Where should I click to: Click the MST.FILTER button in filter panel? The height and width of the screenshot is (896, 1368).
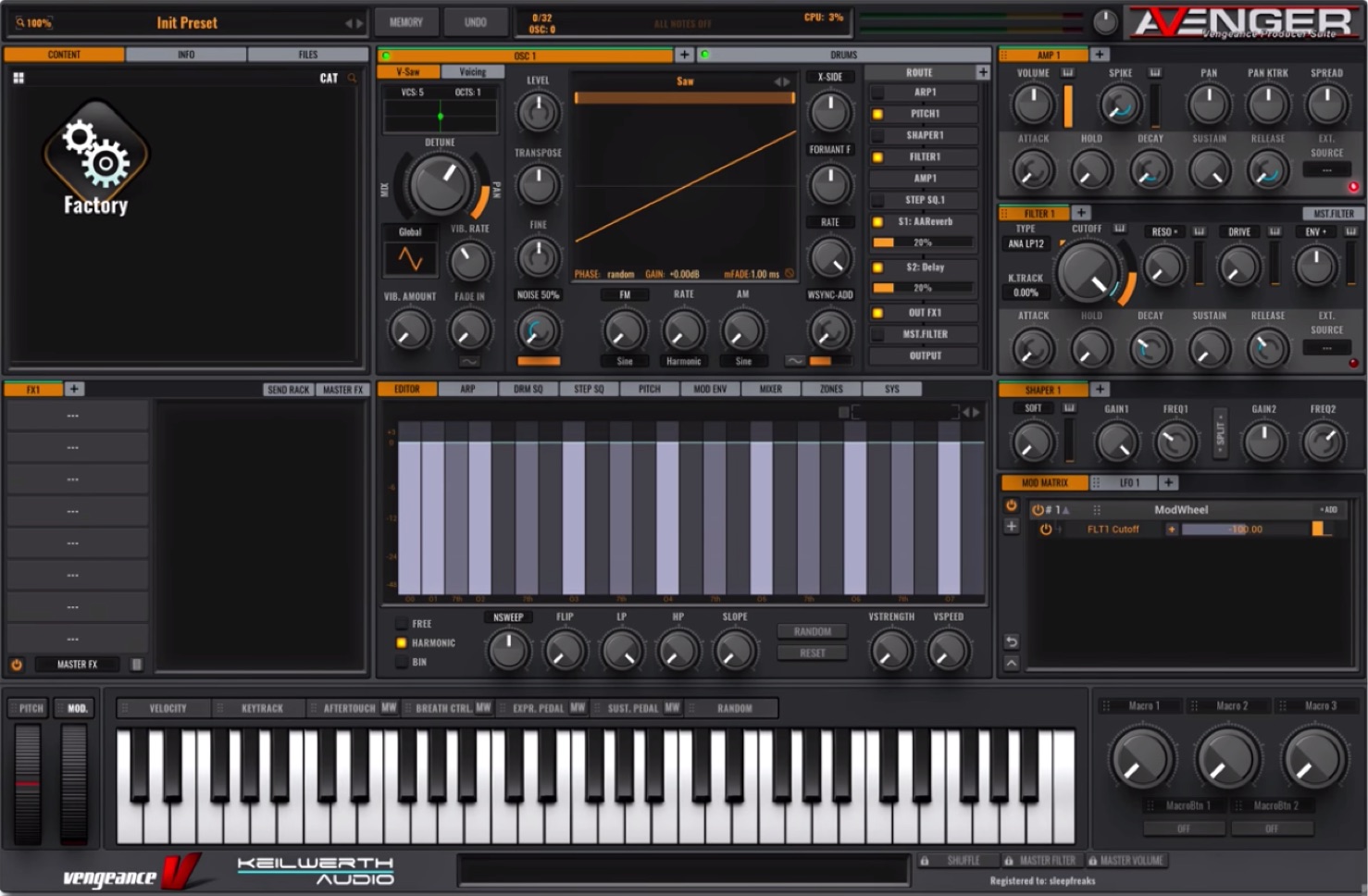pos(1334,214)
